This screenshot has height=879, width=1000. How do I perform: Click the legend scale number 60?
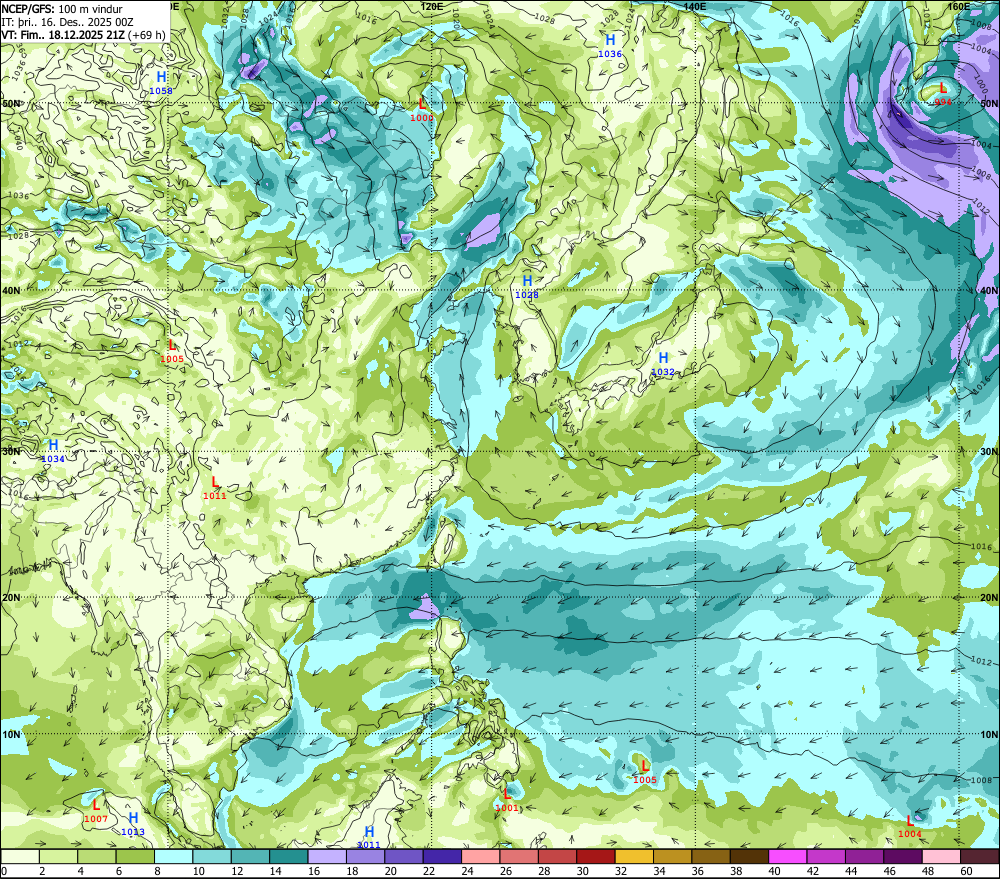[966, 871]
